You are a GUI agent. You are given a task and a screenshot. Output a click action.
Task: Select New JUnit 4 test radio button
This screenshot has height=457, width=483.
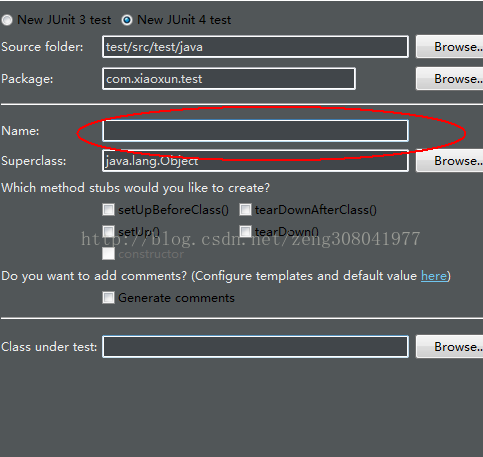(127, 20)
